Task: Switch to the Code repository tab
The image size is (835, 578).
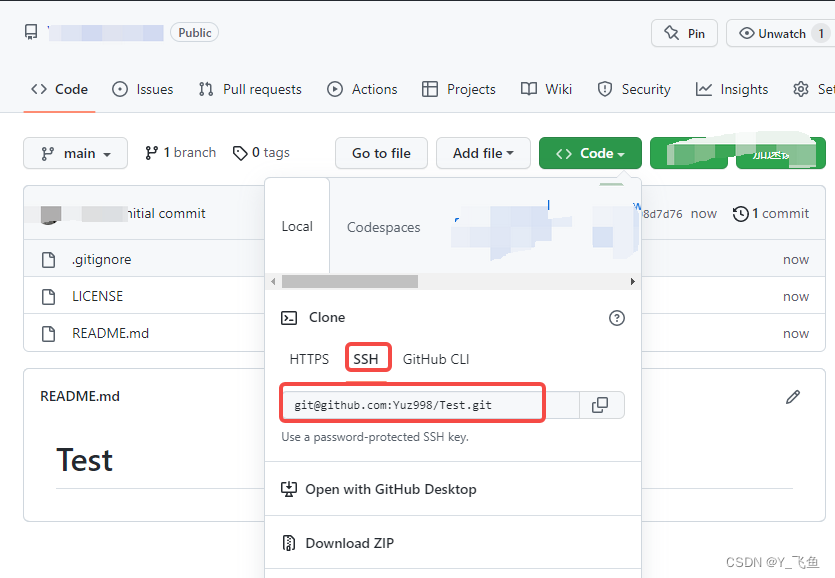Action: (x=60, y=89)
